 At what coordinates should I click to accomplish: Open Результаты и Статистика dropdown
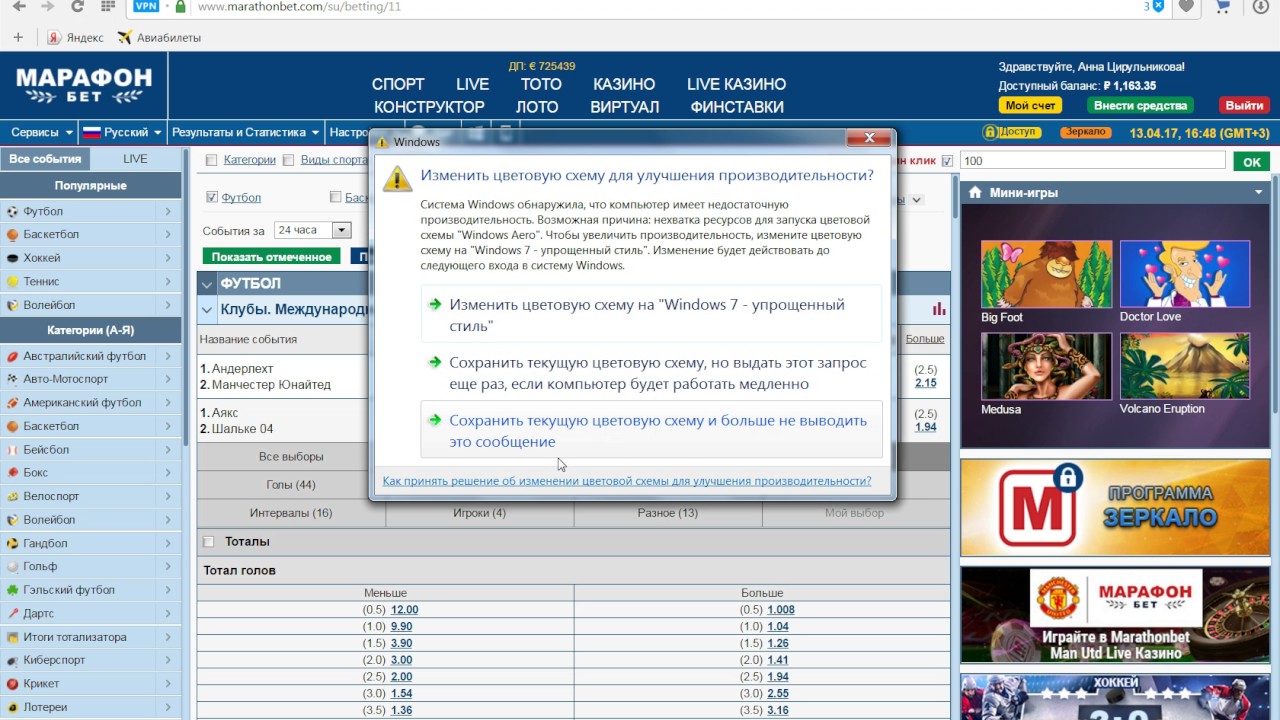(x=245, y=132)
